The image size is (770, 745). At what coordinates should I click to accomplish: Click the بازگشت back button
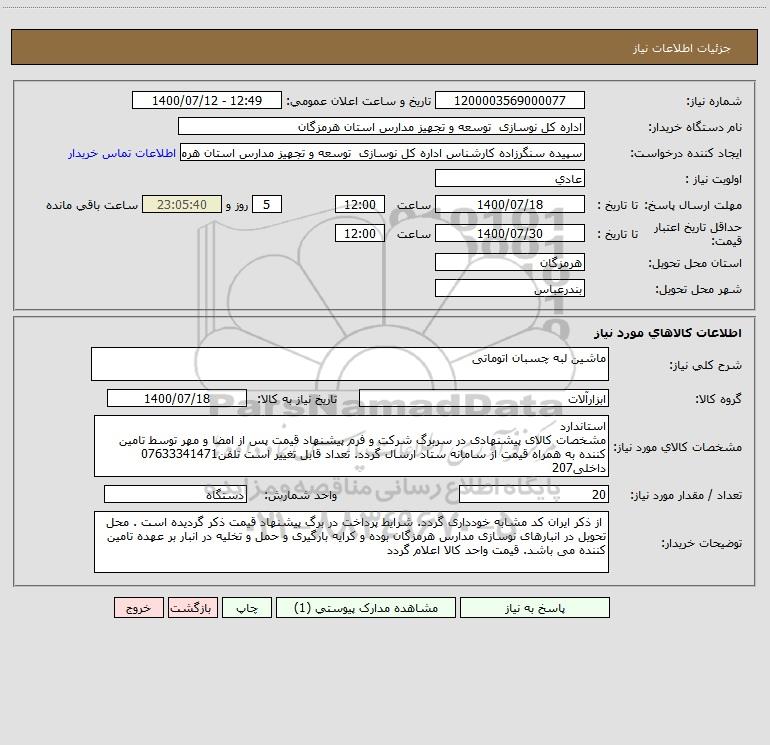pyautogui.click(x=192, y=608)
